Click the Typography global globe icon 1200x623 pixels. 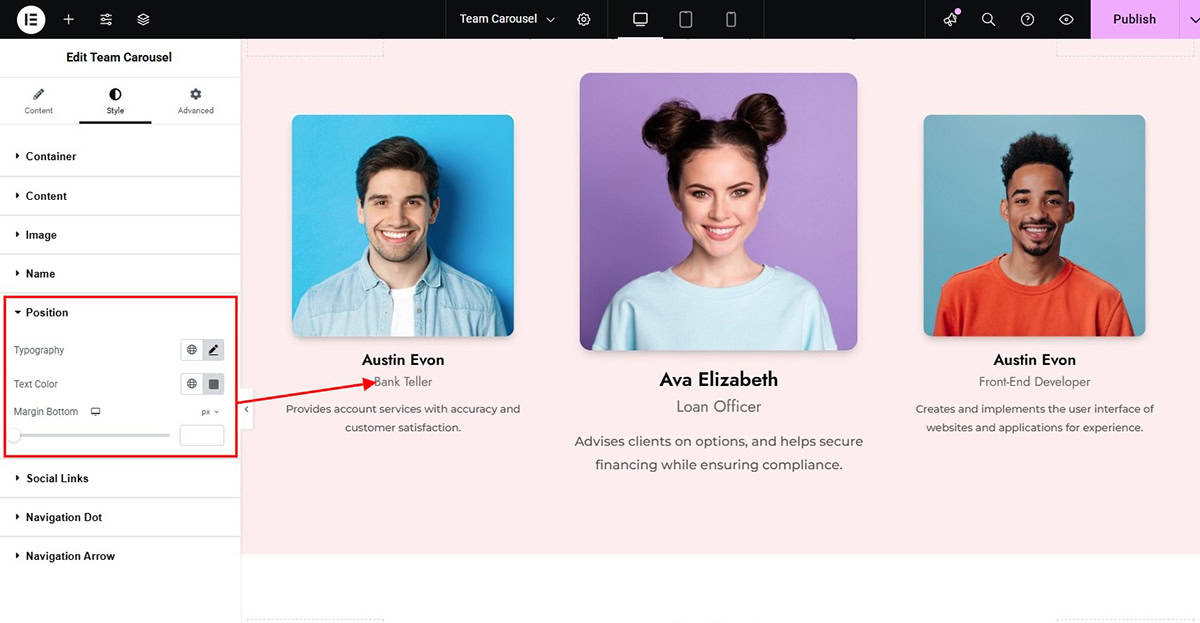point(192,350)
